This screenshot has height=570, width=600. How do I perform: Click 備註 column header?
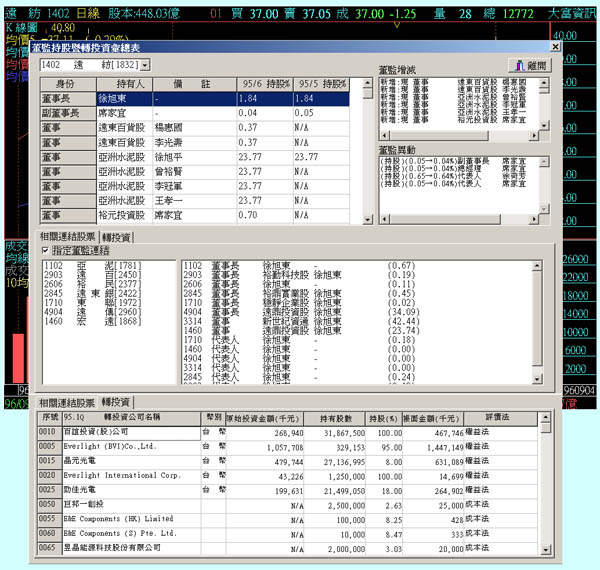click(x=195, y=84)
